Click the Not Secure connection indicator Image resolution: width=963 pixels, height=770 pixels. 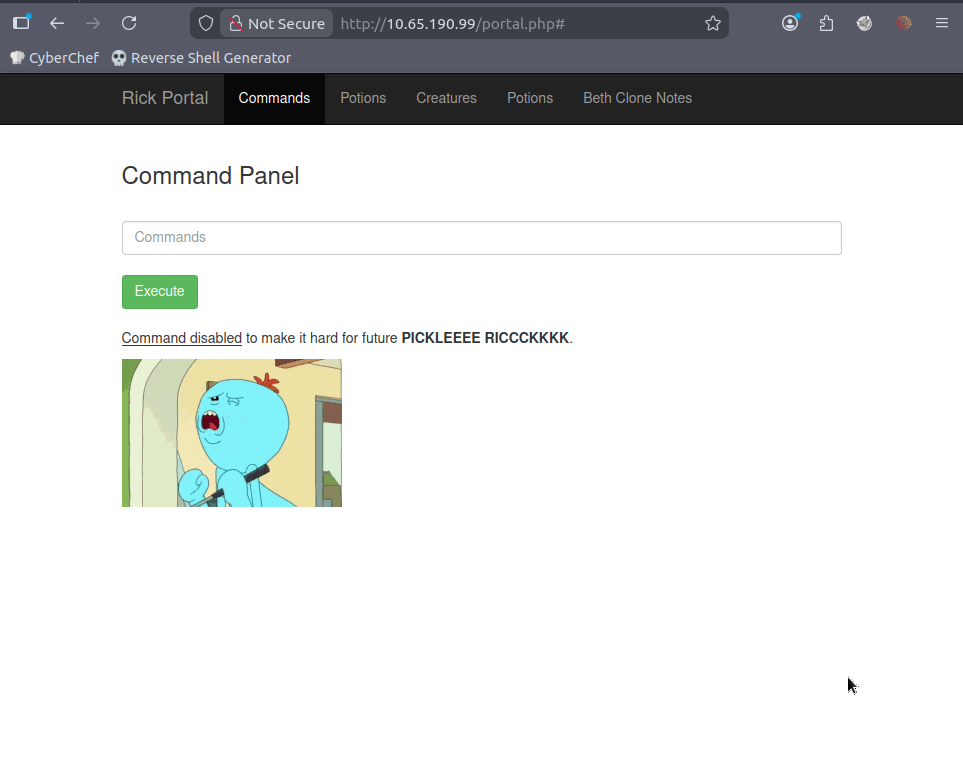point(277,23)
